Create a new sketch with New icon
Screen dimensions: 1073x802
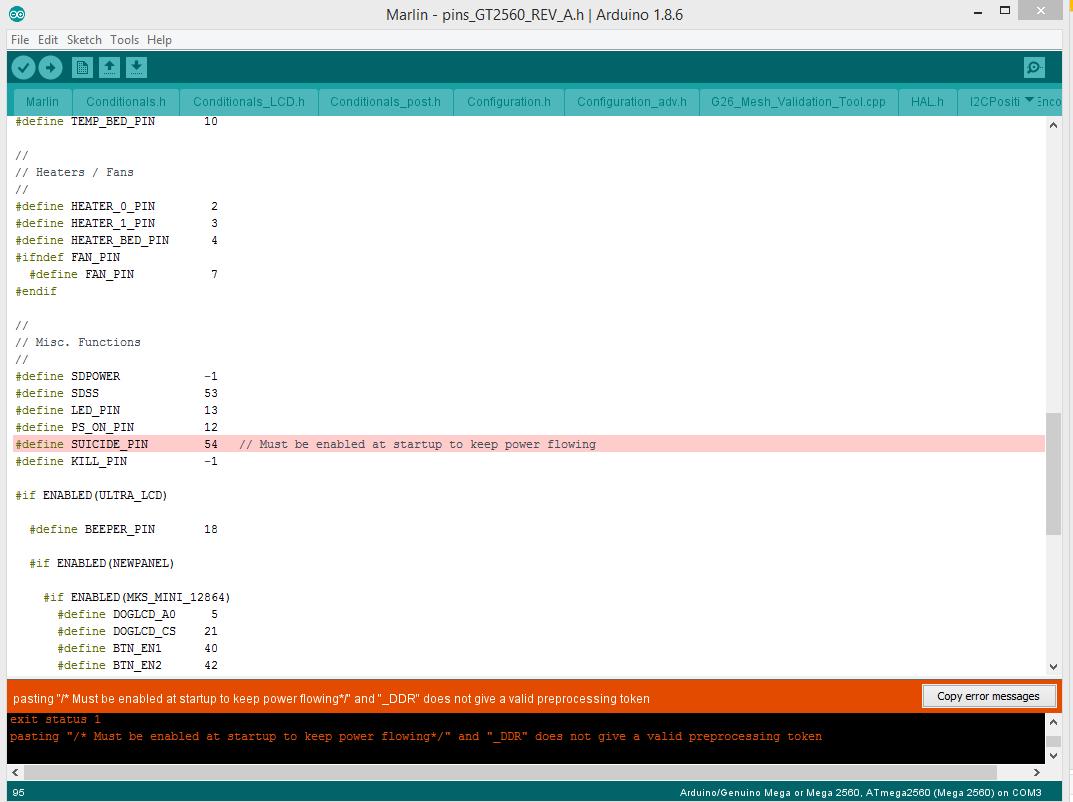click(82, 67)
